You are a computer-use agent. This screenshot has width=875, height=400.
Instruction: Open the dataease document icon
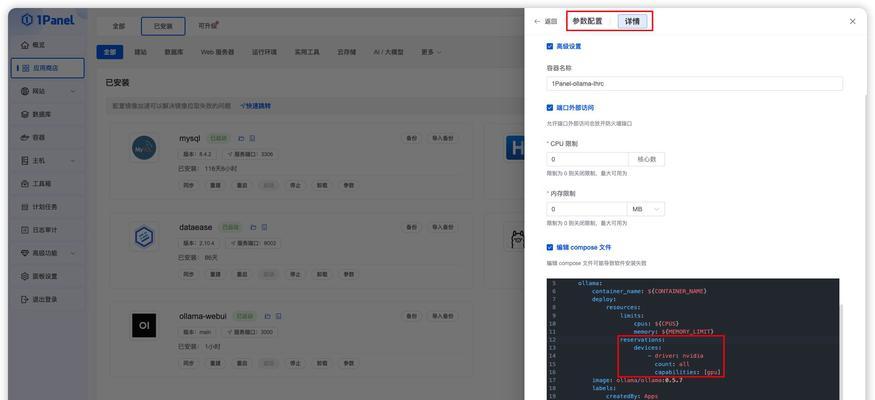click(x=264, y=227)
